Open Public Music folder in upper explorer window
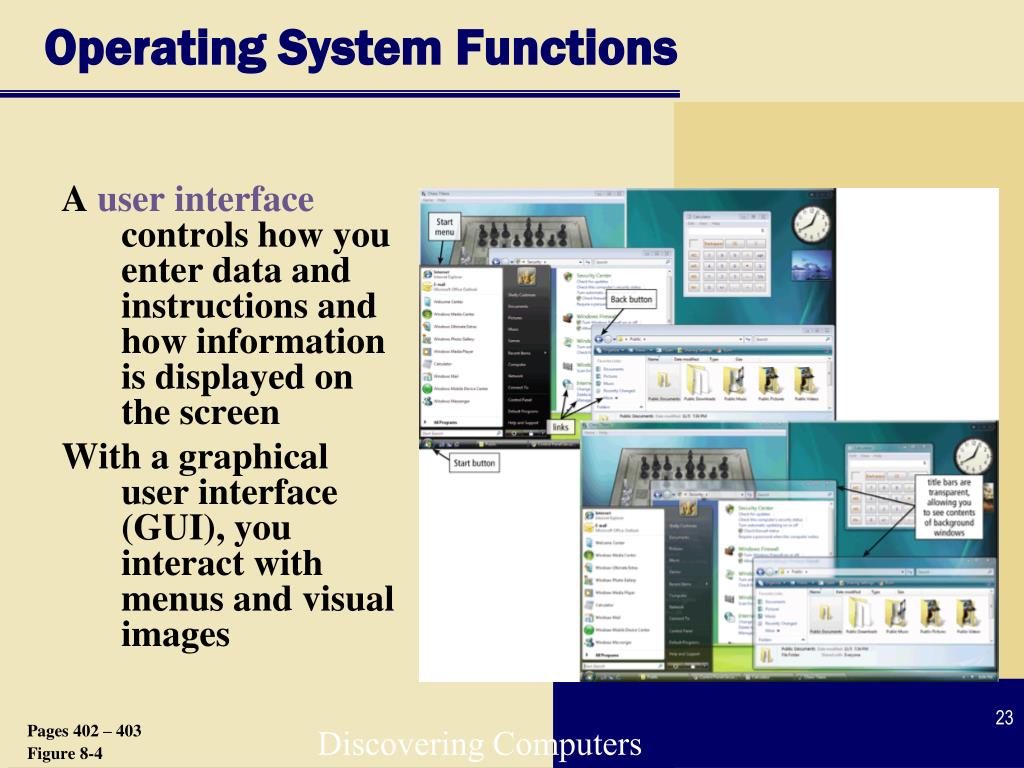Image resolution: width=1024 pixels, height=768 pixels. 735,383
